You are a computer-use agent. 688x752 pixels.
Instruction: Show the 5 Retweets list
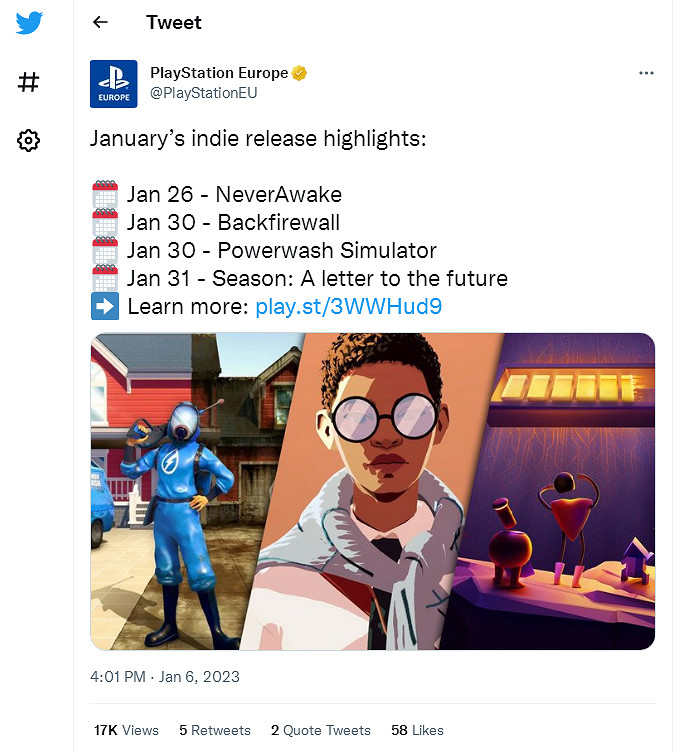click(x=215, y=730)
